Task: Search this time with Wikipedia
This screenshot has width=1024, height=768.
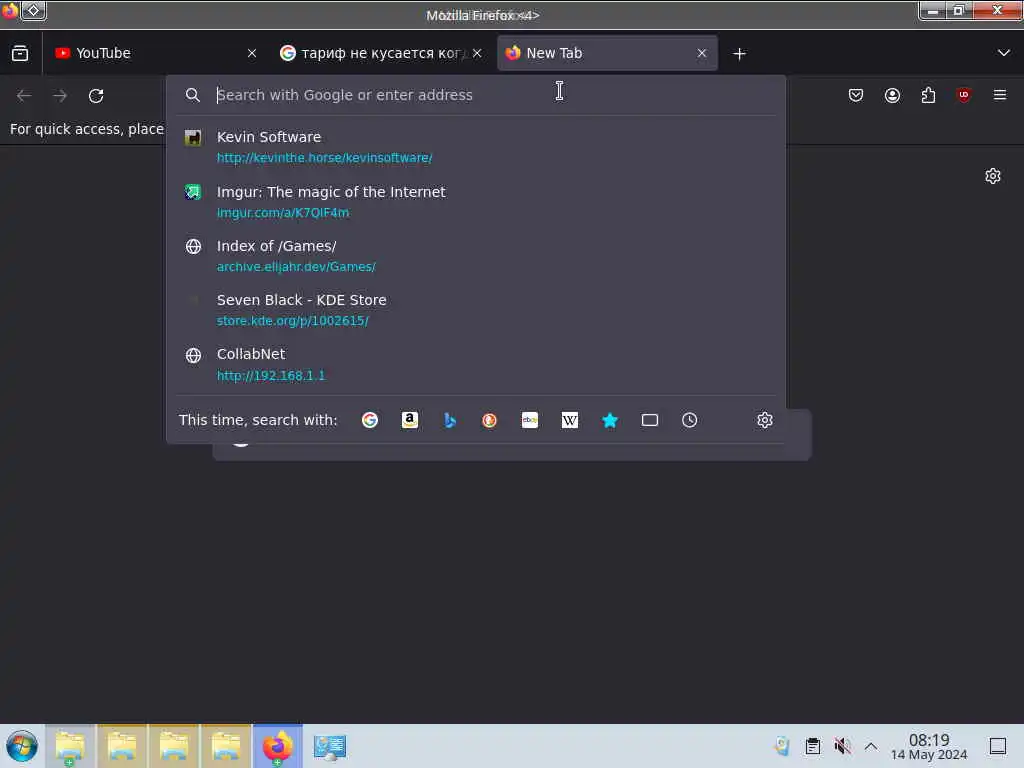Action: 569,420
